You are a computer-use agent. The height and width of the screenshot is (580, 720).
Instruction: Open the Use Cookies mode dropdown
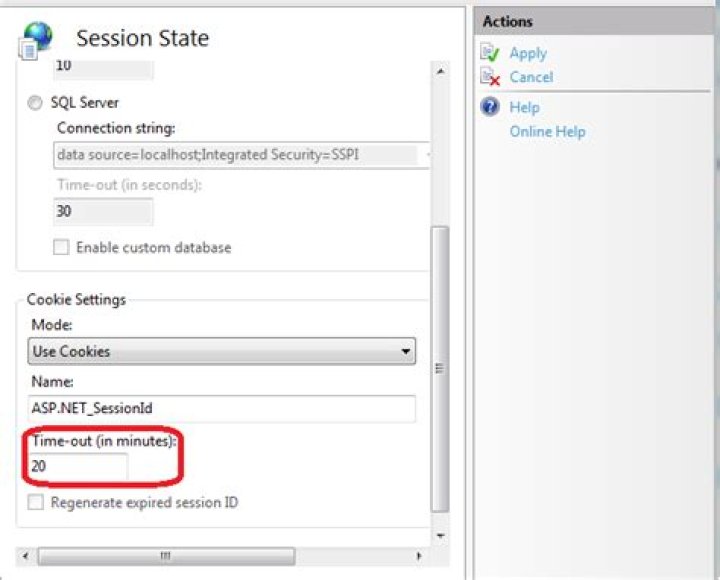click(222, 351)
